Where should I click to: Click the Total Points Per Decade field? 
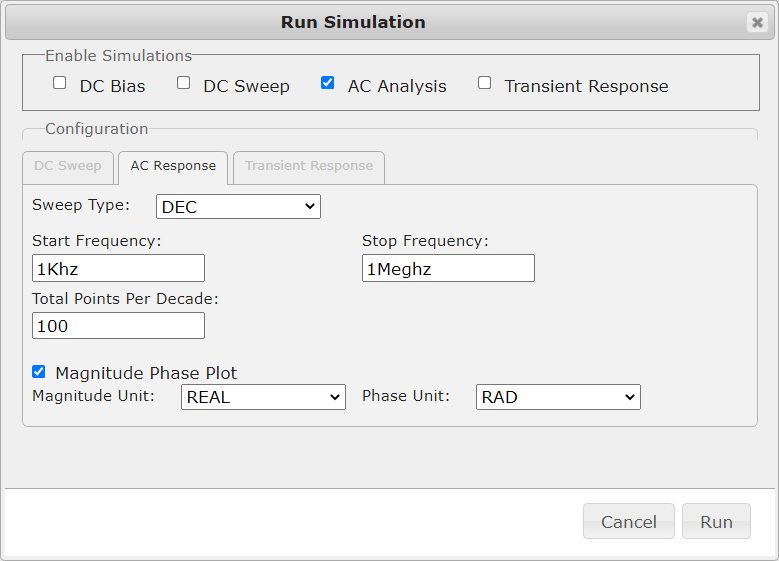click(x=118, y=326)
